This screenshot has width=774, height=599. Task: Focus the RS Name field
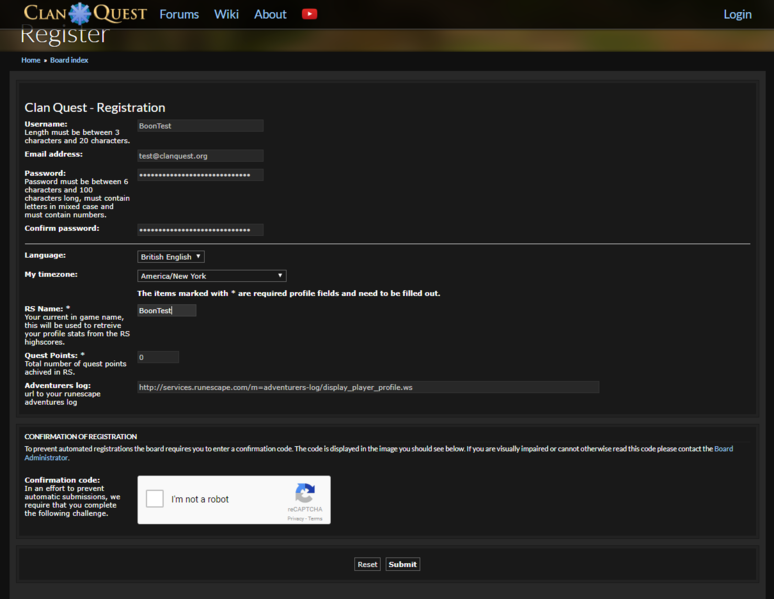coord(167,311)
